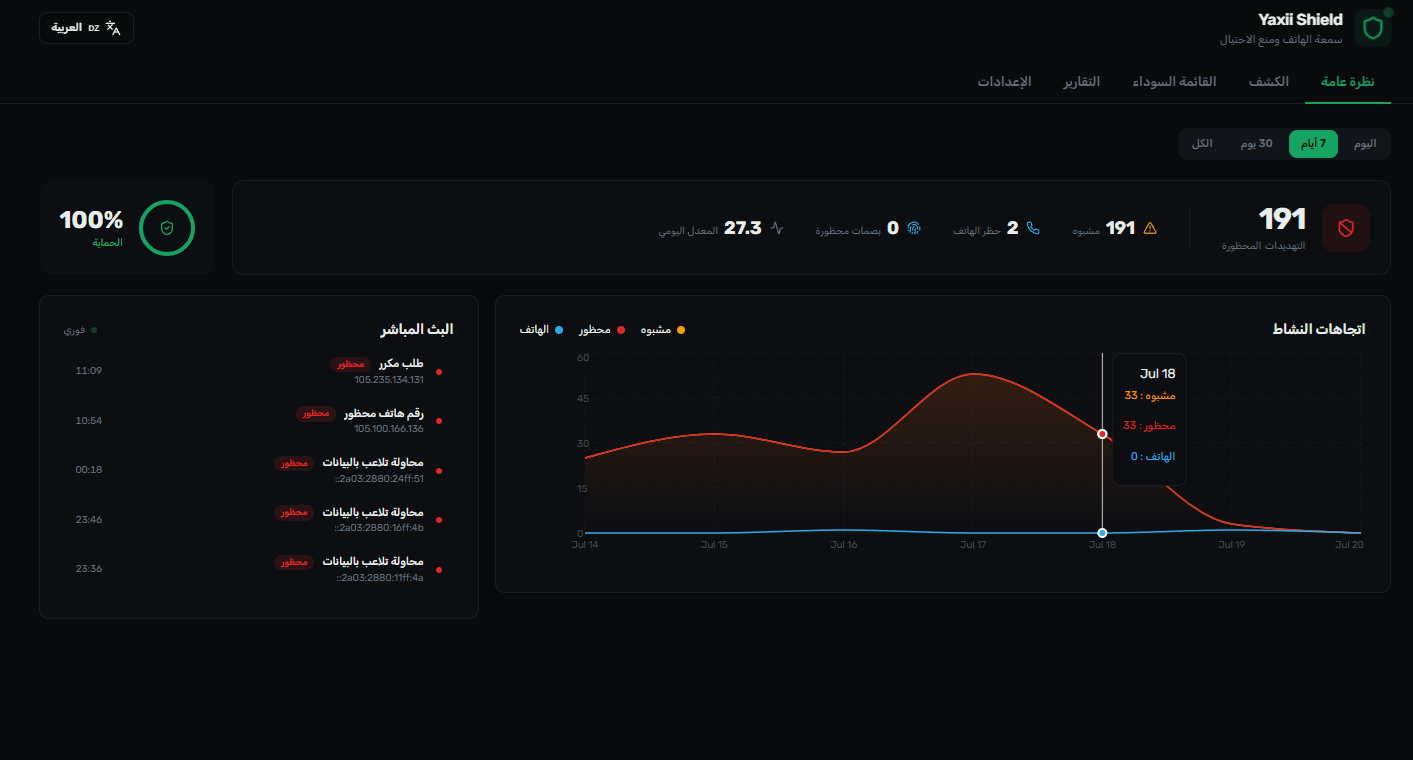Viewport: 1413px width, 760px height.
Task: Open the القائمة السوداء tab
Action: [x=1174, y=81]
